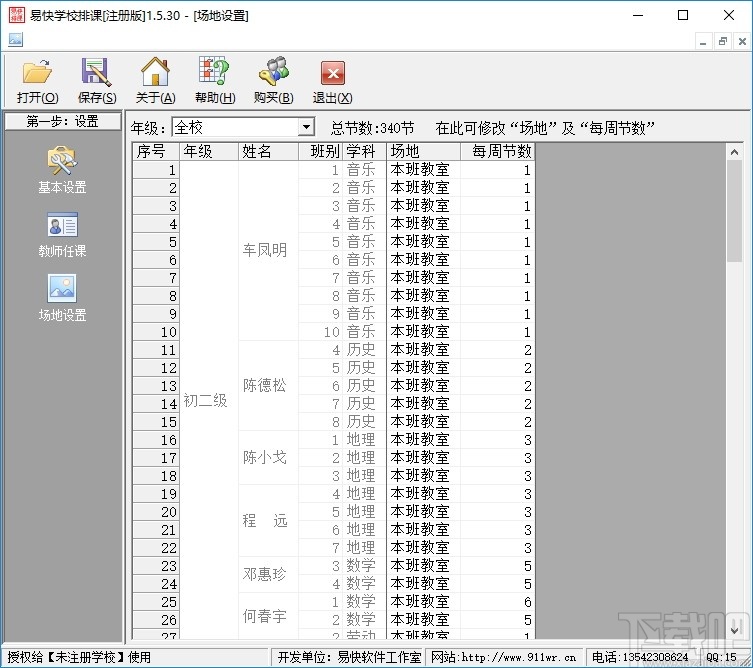The width and height of the screenshot is (753, 668).
Task: Select row number 10 header
Action: click(x=156, y=332)
